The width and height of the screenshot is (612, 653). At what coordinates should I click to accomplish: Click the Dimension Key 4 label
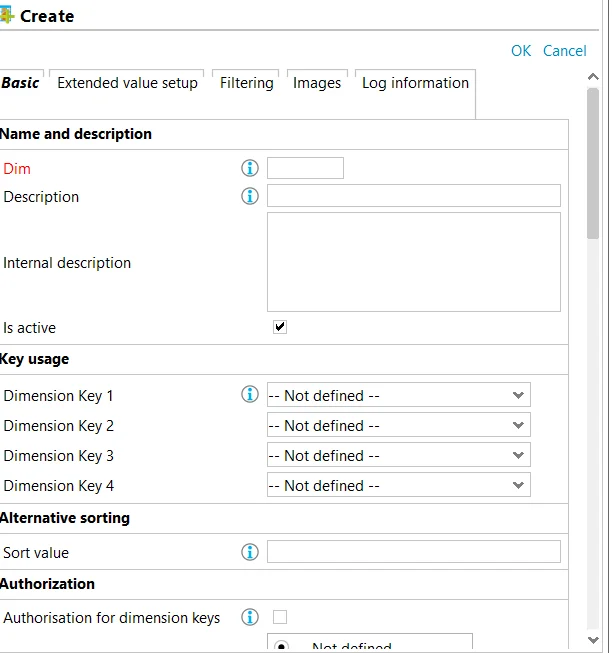point(59,486)
